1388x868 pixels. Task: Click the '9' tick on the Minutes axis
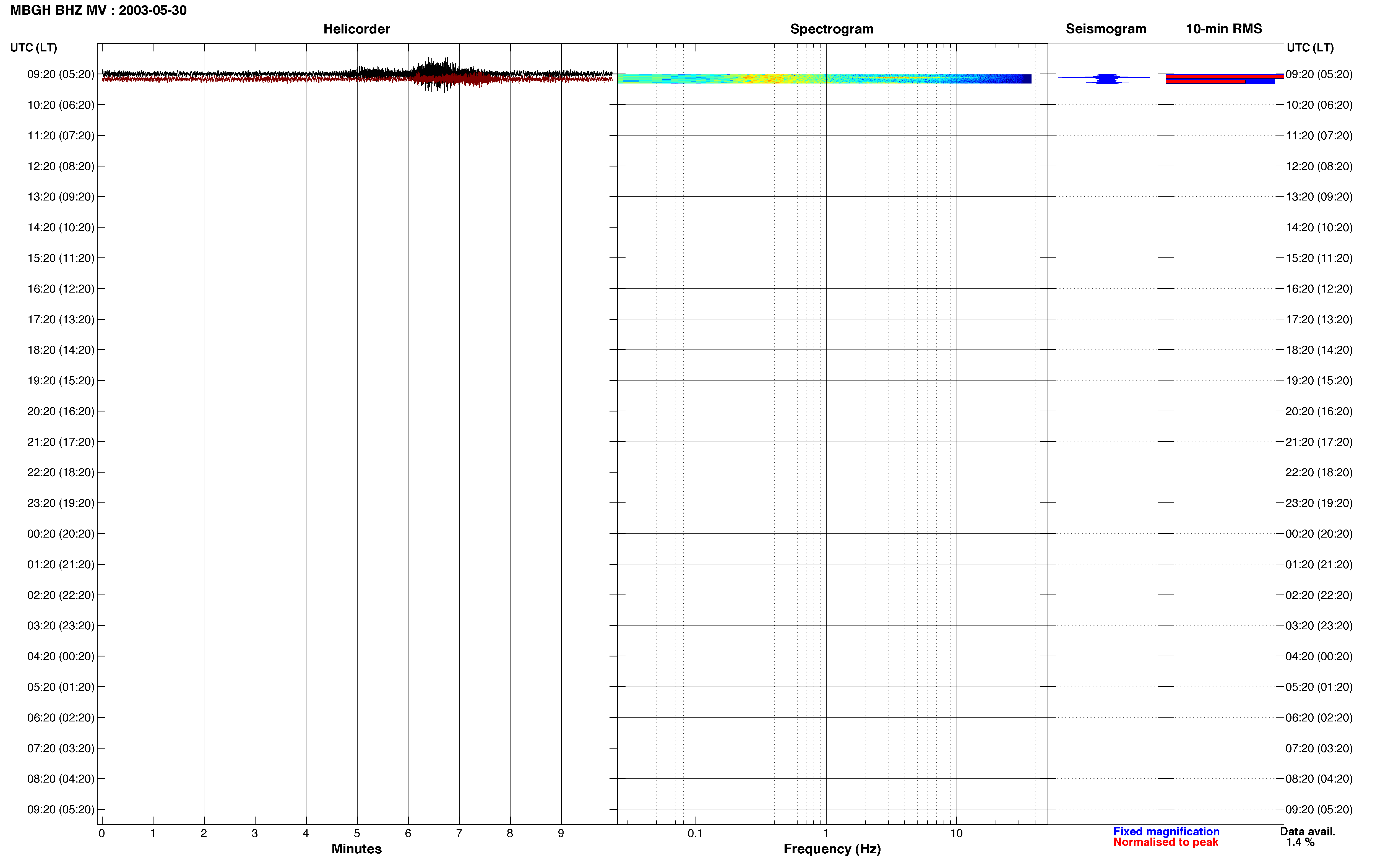coord(561,833)
